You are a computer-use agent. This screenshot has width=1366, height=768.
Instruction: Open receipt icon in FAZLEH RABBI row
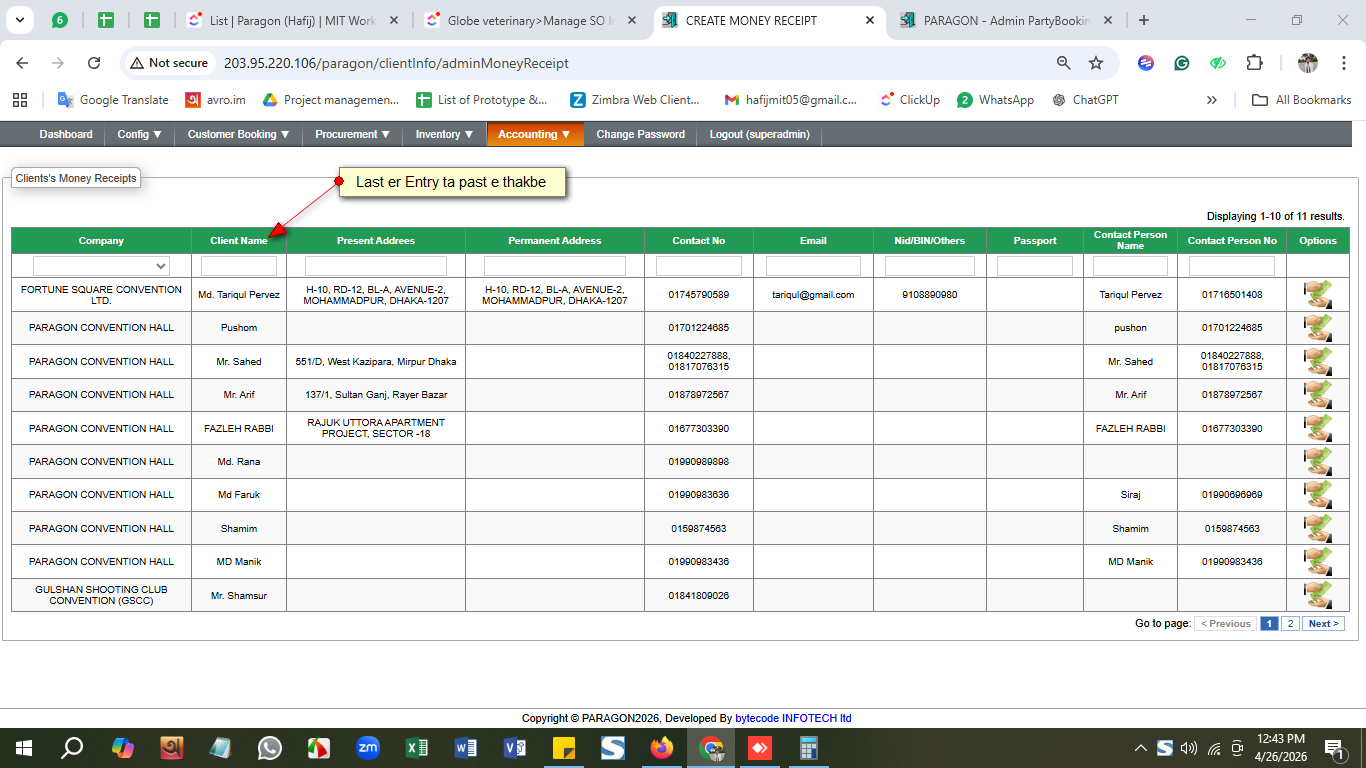click(x=1318, y=428)
